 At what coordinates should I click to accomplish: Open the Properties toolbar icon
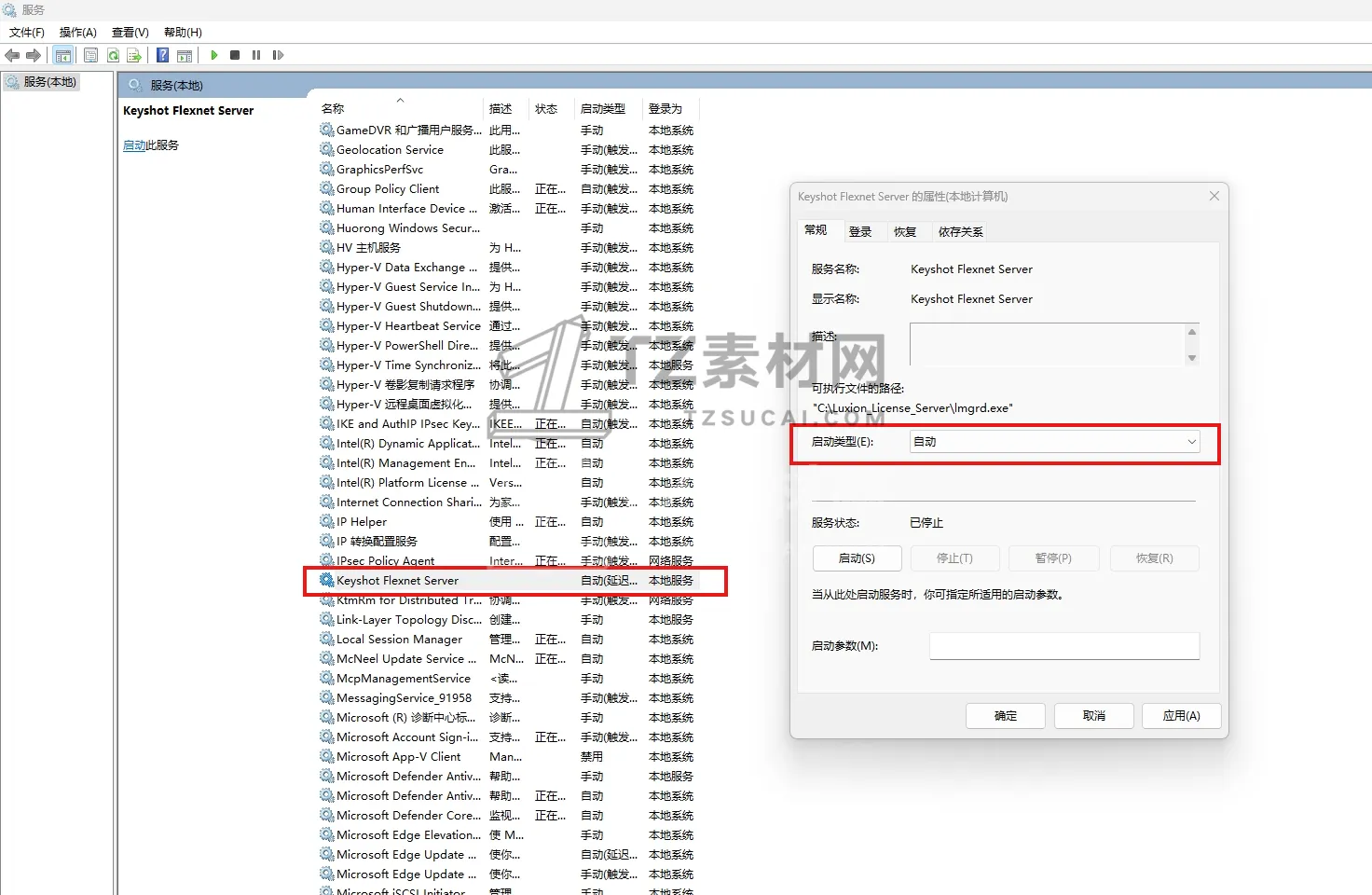point(90,56)
